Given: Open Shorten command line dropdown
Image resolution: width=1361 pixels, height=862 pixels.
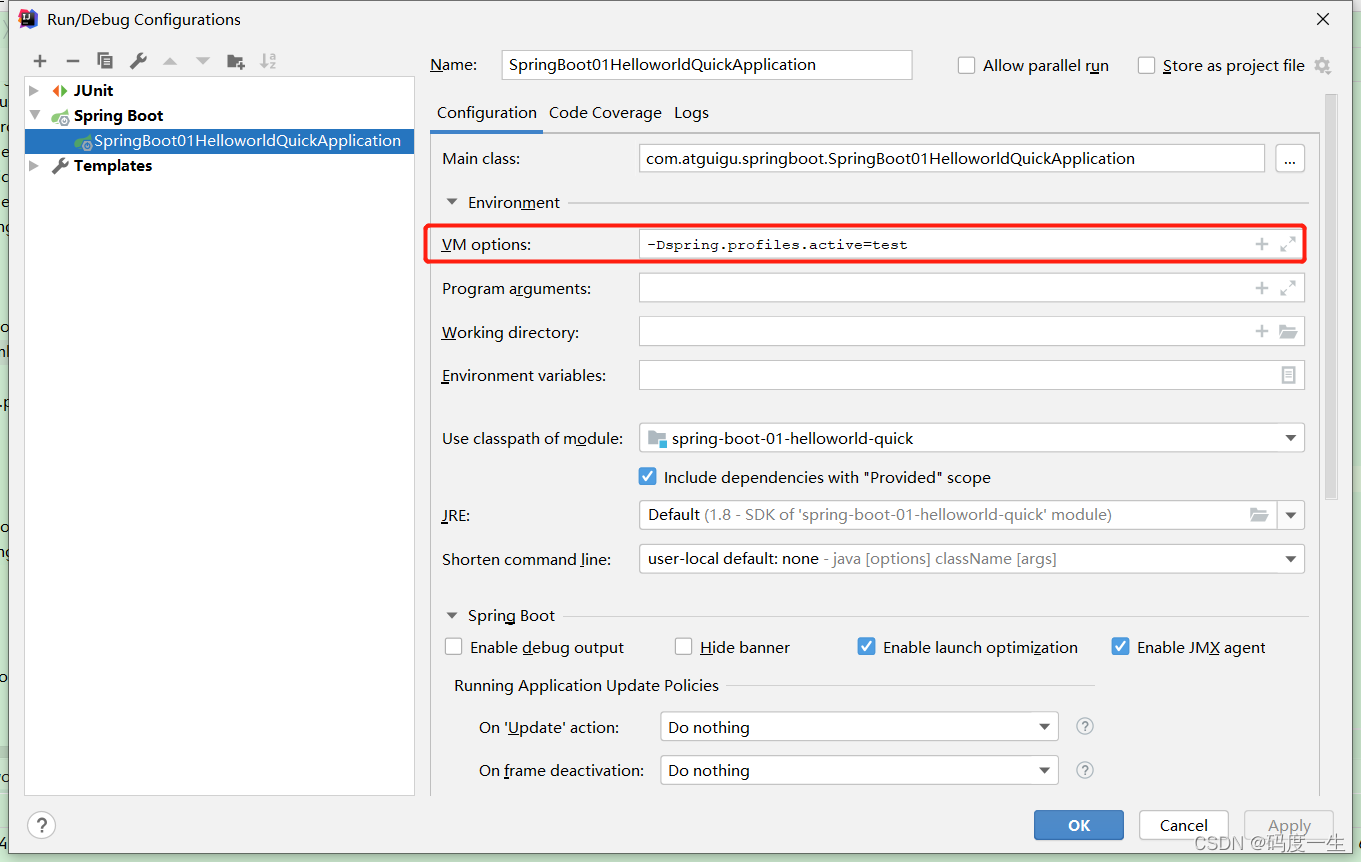Looking at the screenshot, I should 1291,559.
